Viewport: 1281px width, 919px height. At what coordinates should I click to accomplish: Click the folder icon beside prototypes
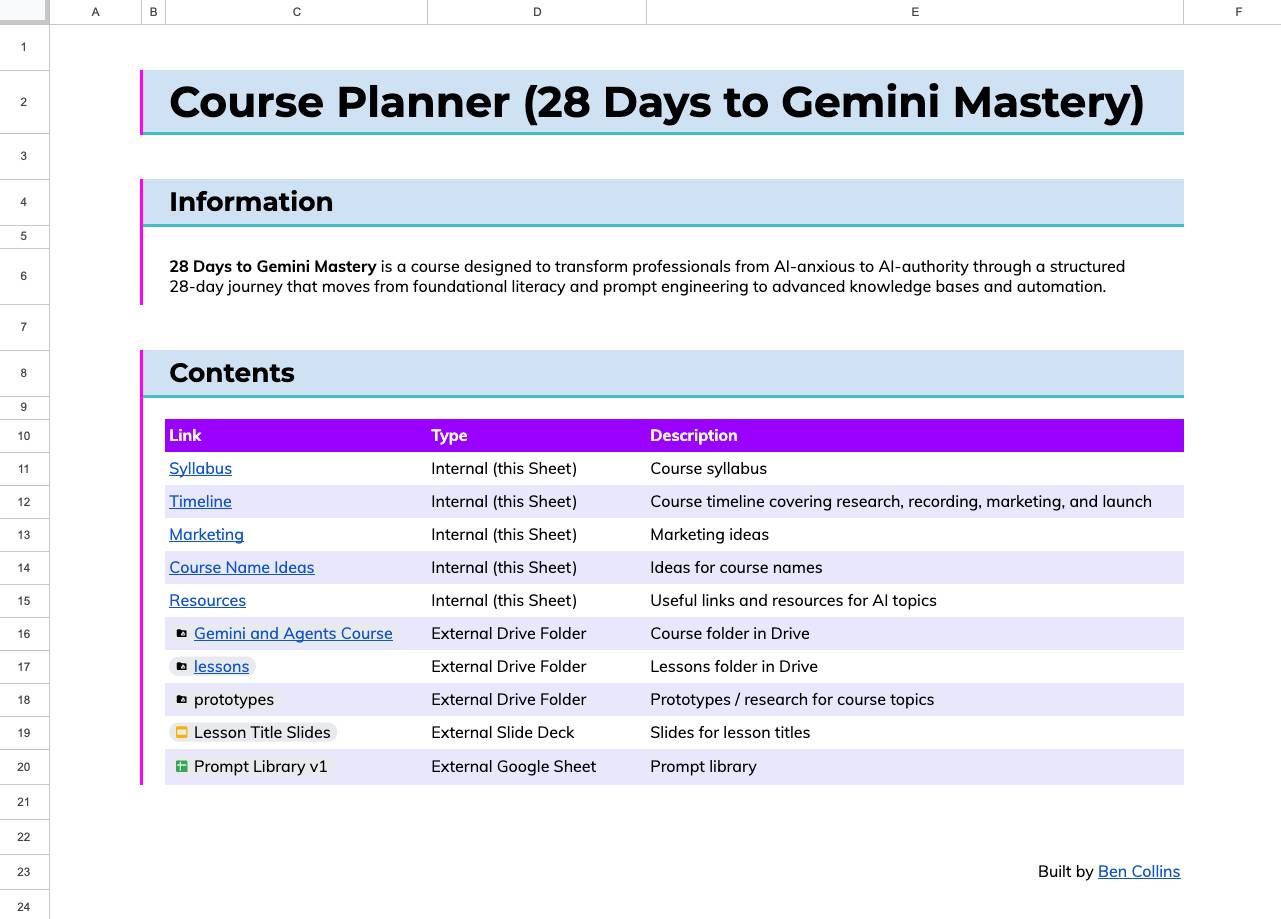click(181, 700)
